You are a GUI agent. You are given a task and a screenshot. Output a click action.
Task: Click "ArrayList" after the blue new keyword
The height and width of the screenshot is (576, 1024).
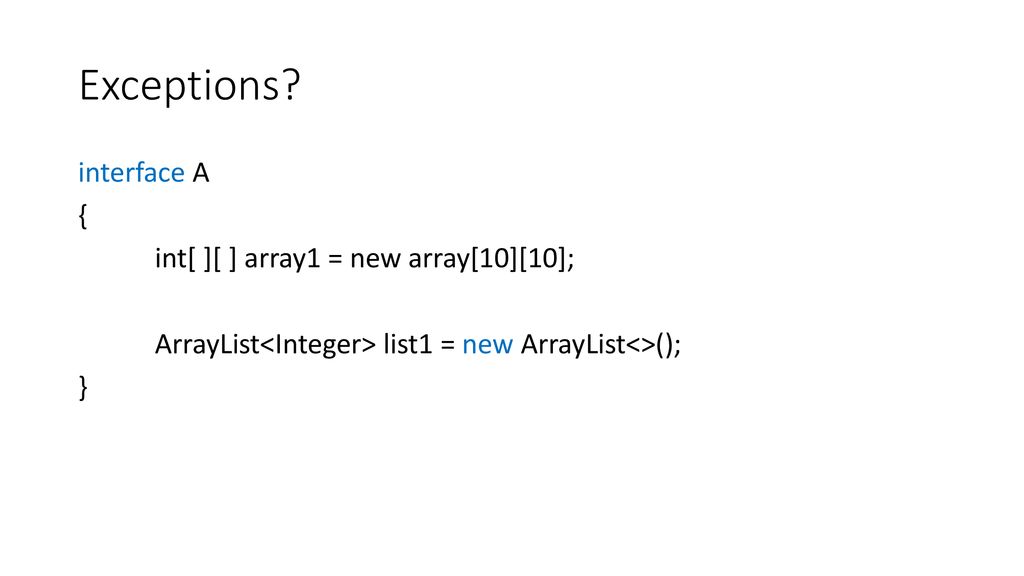point(573,345)
